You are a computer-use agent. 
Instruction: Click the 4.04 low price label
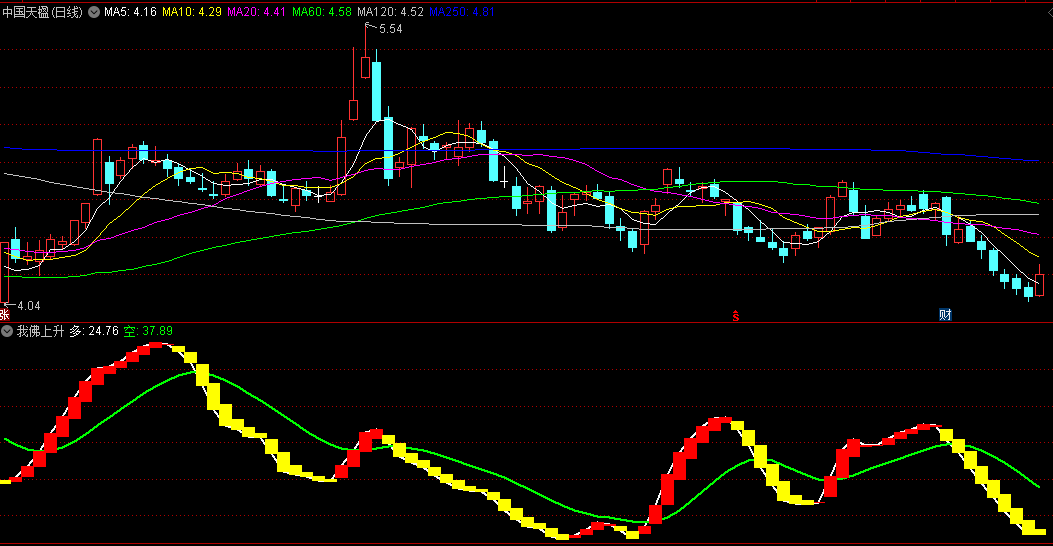[29, 306]
